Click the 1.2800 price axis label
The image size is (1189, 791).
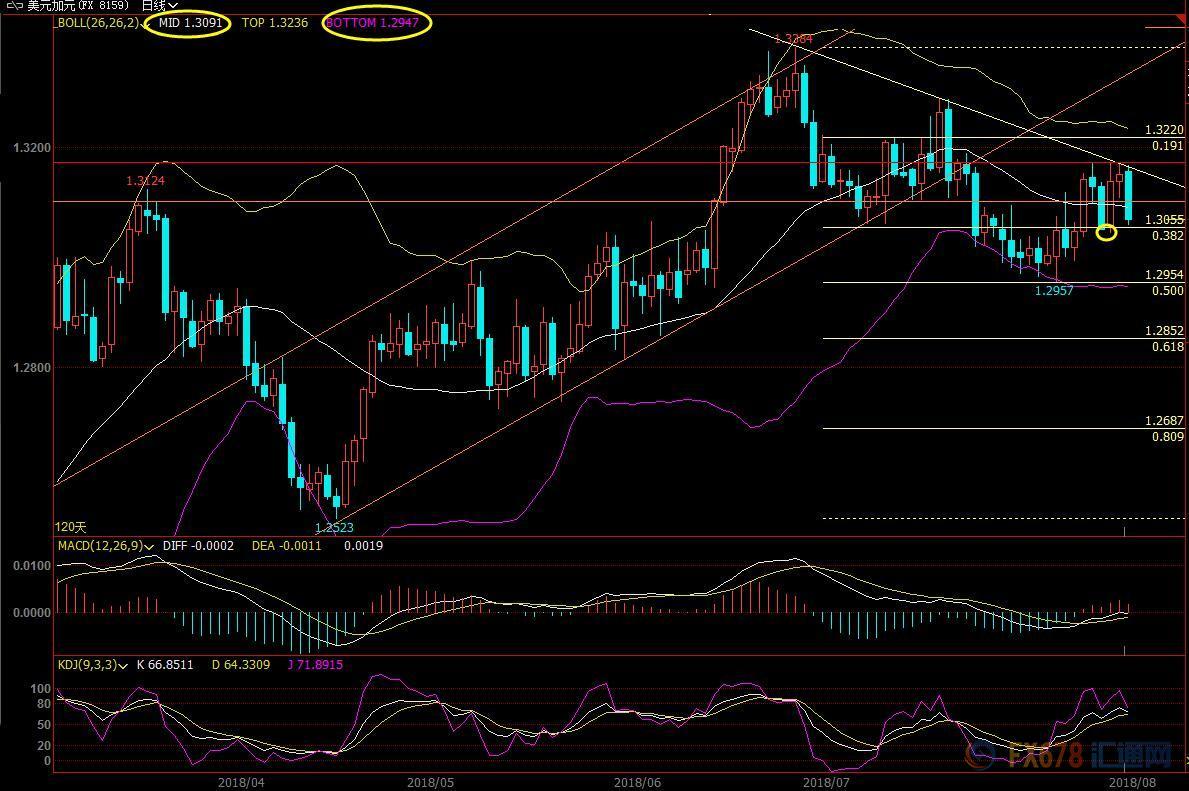pyautogui.click(x=32, y=368)
